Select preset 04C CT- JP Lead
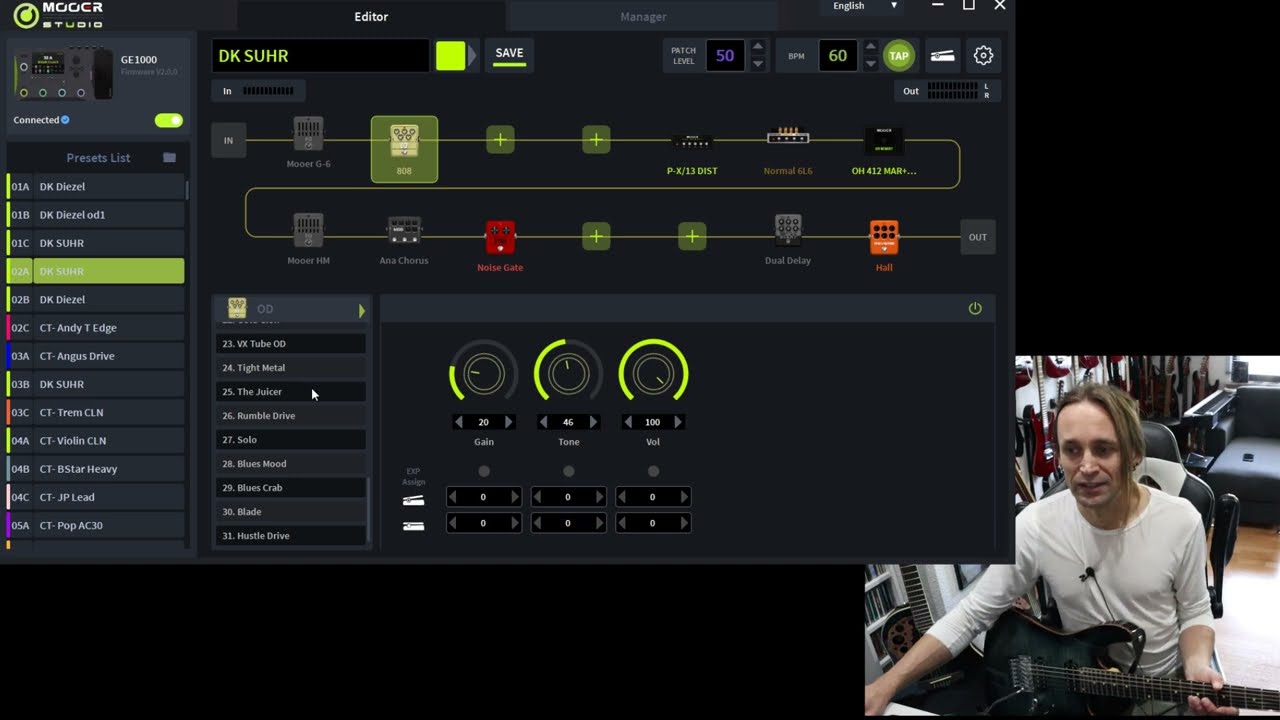 (x=96, y=497)
